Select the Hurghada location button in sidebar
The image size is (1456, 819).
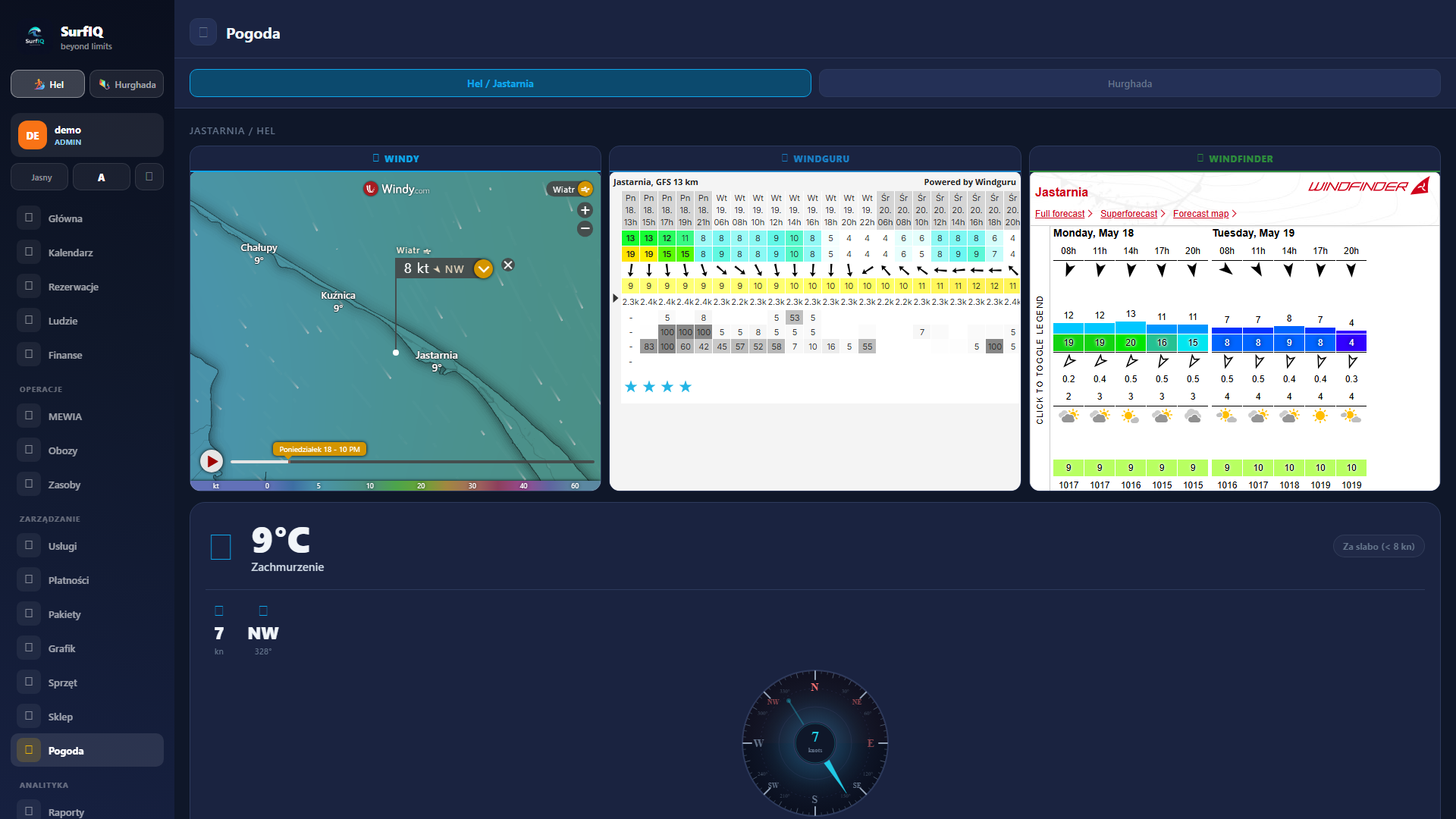pyautogui.click(x=127, y=84)
